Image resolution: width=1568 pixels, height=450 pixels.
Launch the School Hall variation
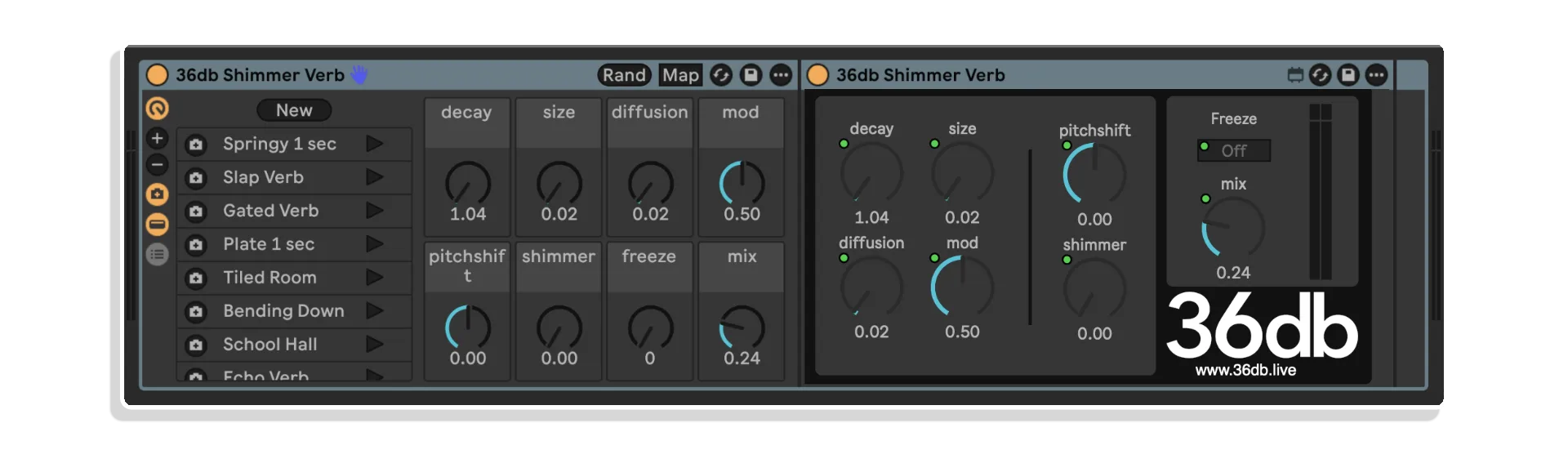[374, 345]
